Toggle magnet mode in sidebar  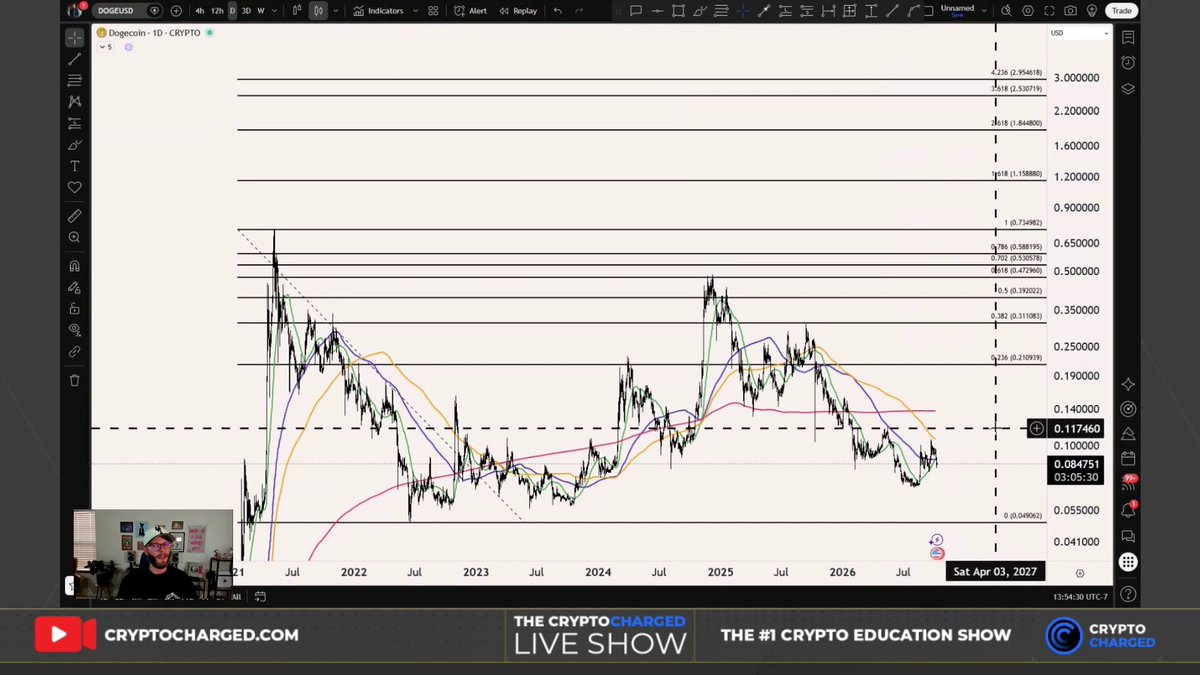coord(75,266)
